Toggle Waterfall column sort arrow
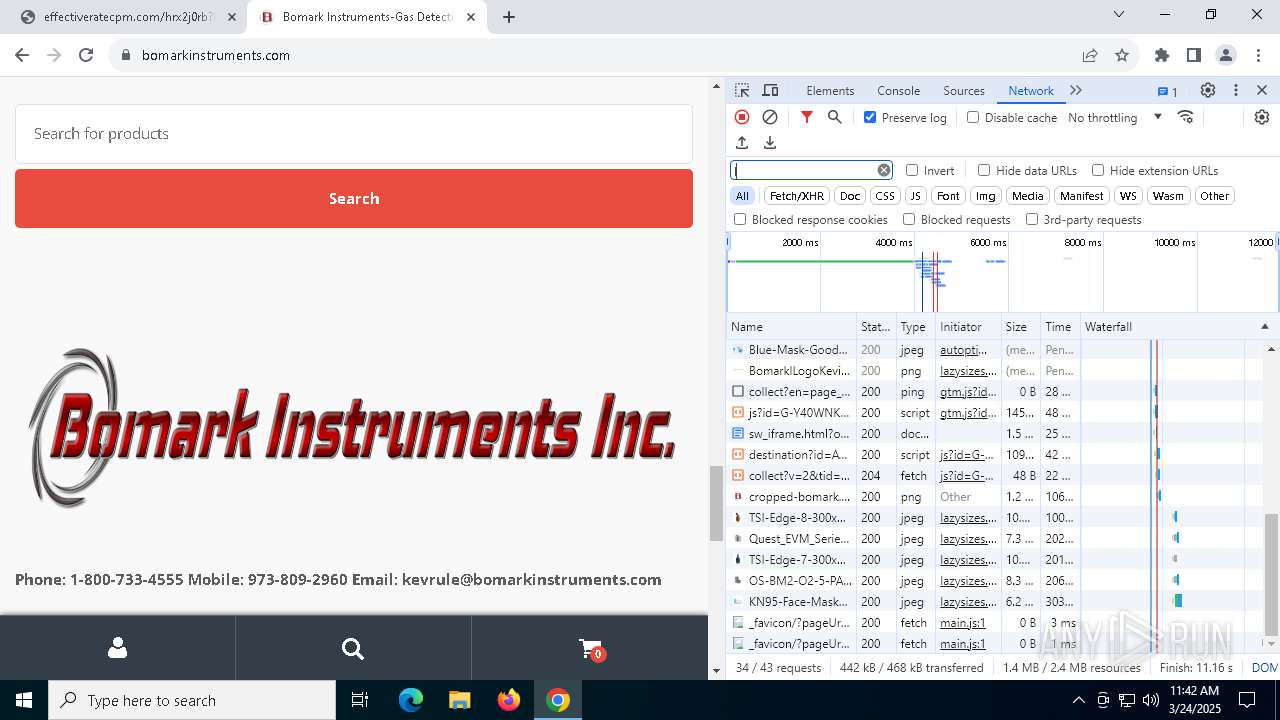The image size is (1280, 720). (x=1264, y=327)
